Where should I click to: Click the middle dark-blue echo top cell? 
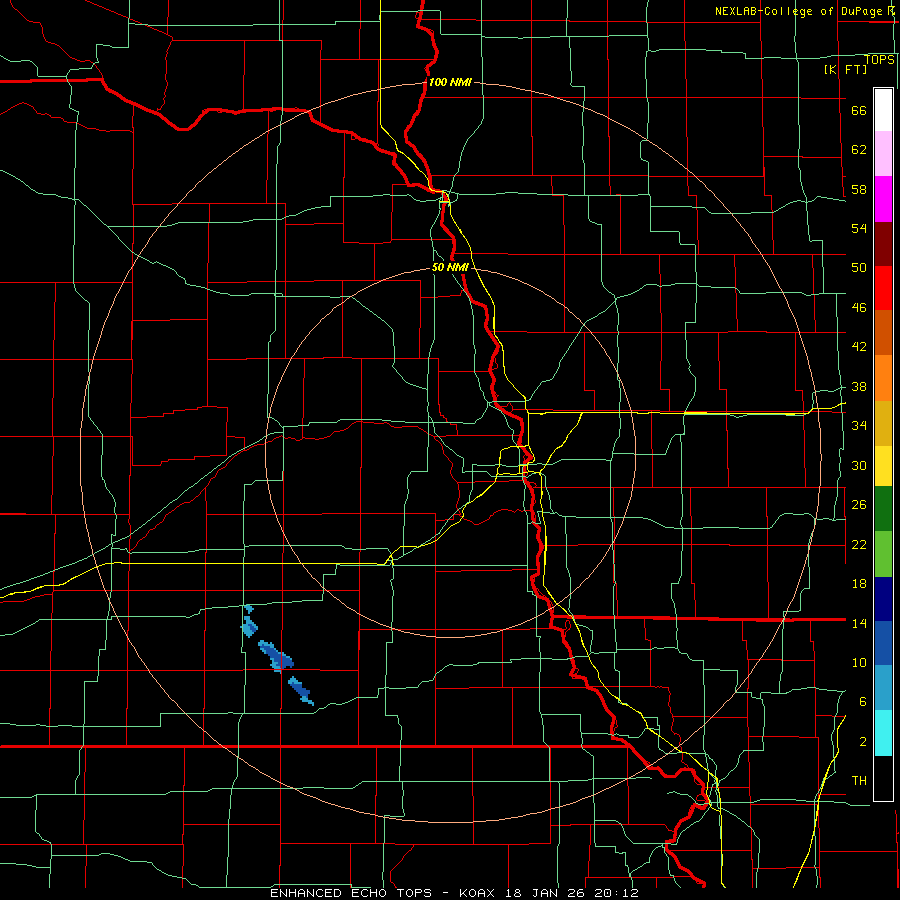click(276, 655)
